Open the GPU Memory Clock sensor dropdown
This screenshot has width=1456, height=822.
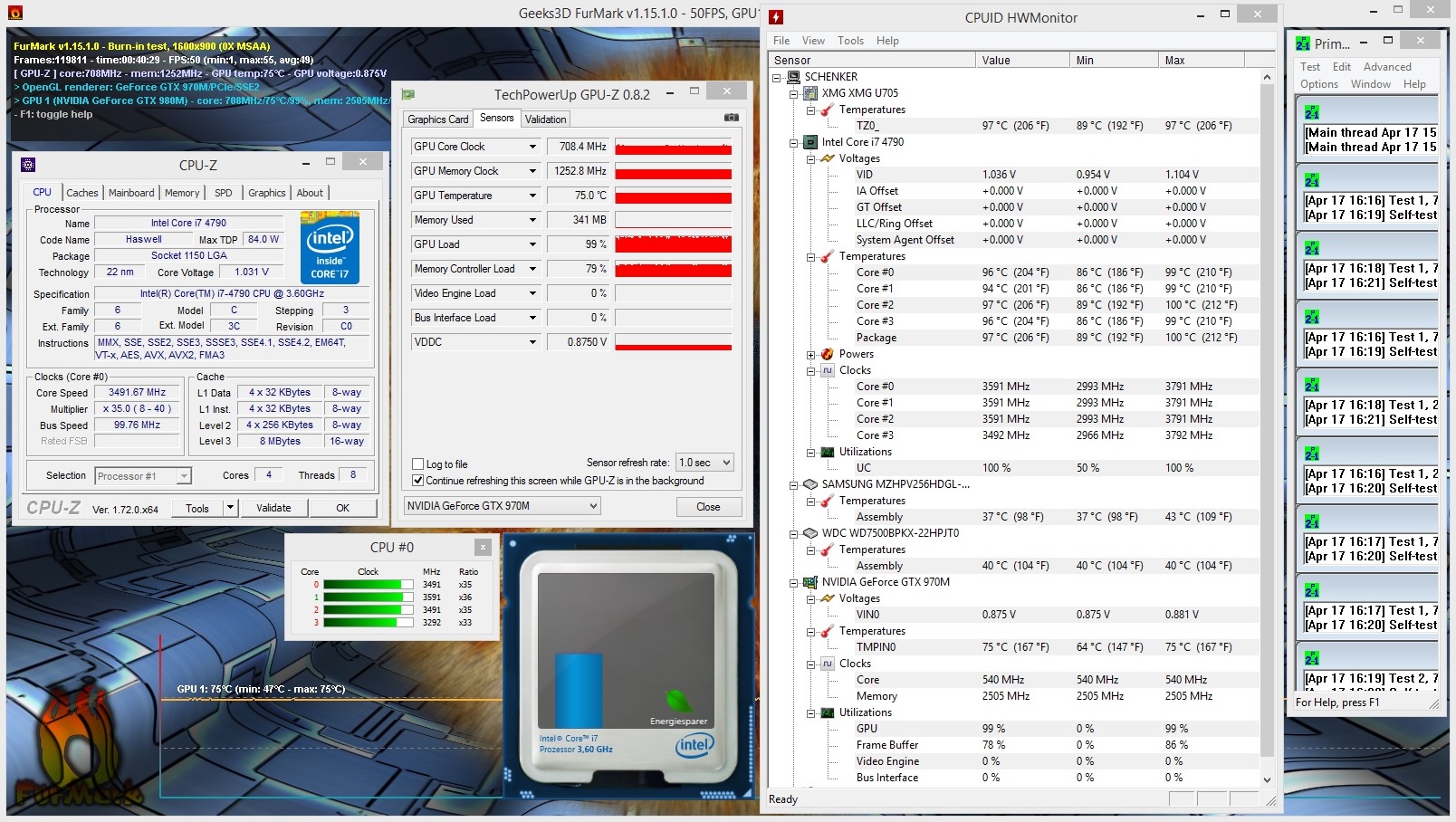coord(532,171)
